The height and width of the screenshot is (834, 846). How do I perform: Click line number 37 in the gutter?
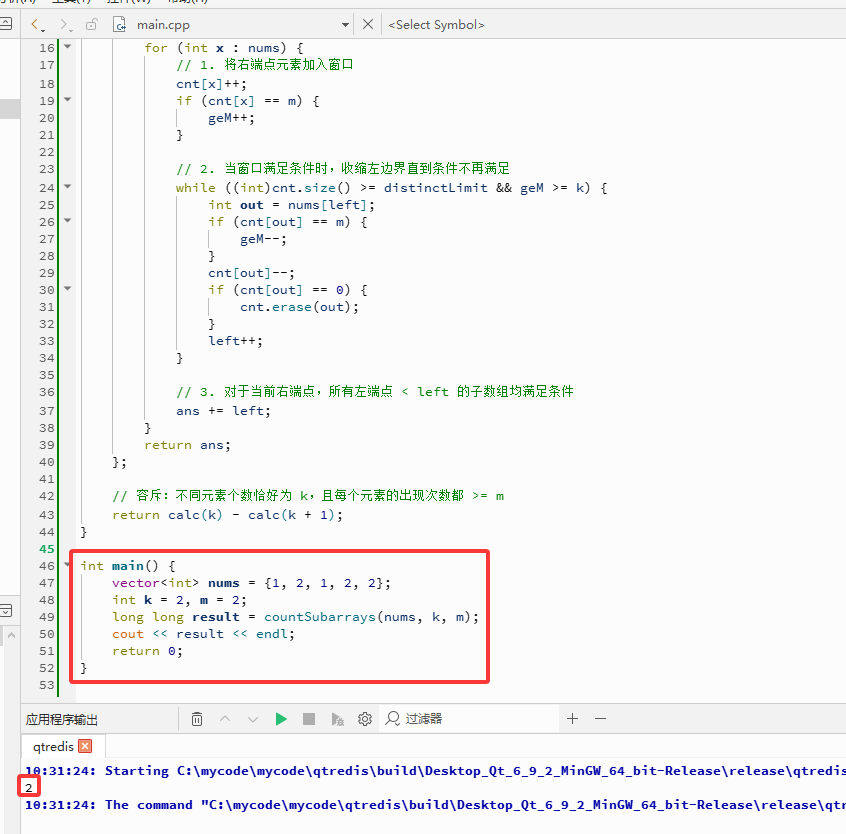point(47,411)
